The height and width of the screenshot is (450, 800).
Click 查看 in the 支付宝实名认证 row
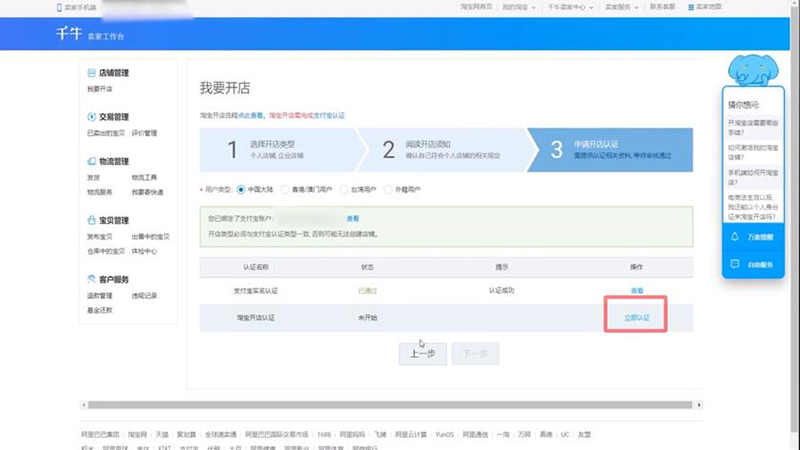(637, 291)
